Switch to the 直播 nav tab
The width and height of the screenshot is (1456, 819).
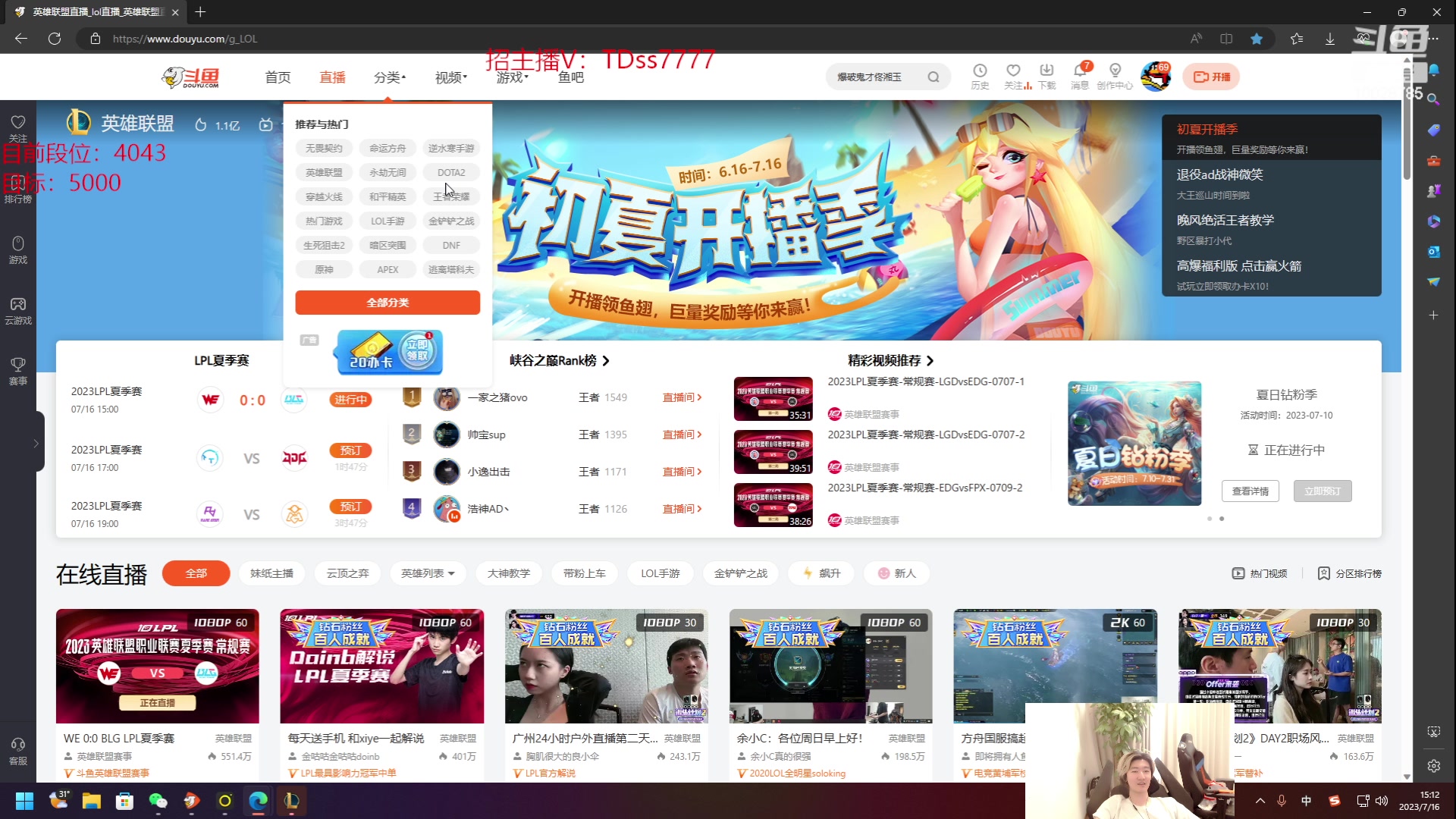coord(332,77)
